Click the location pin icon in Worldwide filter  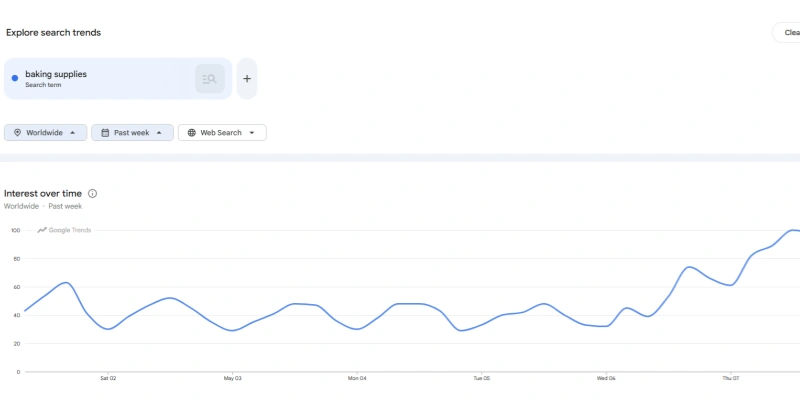(x=17, y=133)
